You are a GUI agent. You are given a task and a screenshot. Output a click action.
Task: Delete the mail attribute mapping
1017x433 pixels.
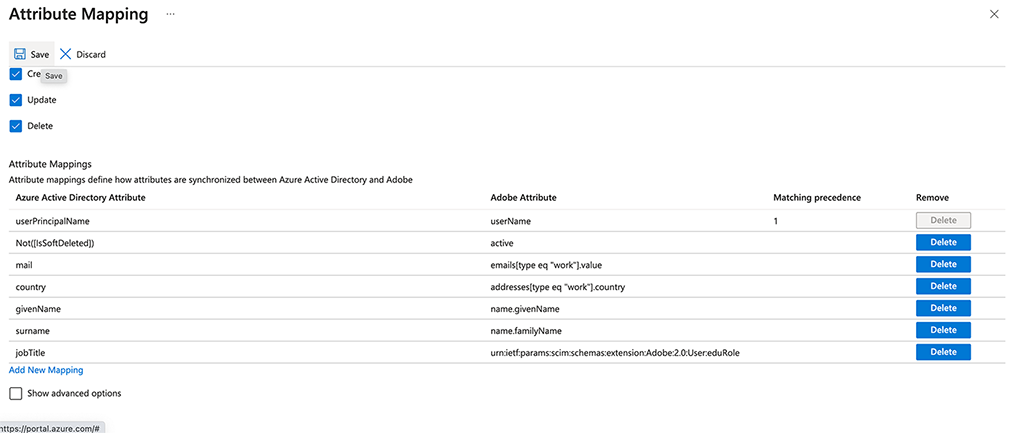(943, 264)
